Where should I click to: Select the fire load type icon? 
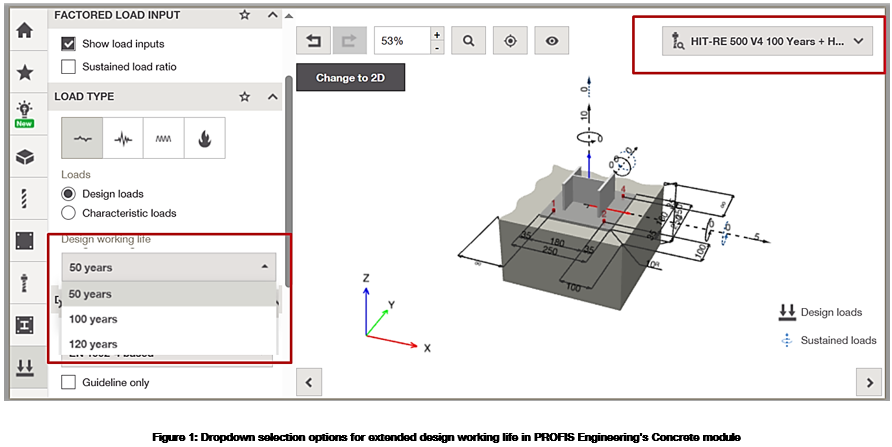coord(205,138)
